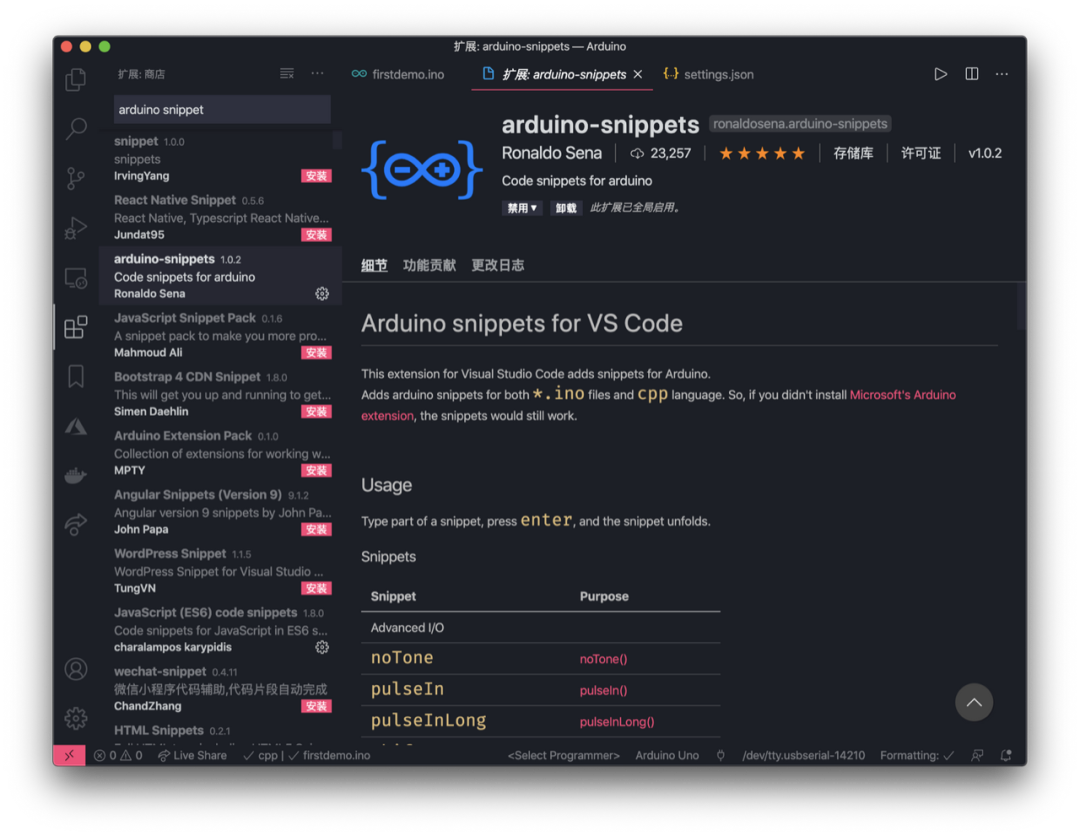This screenshot has height=836, width=1080.
Task: Click the serial port plug icon
Action: click(720, 755)
